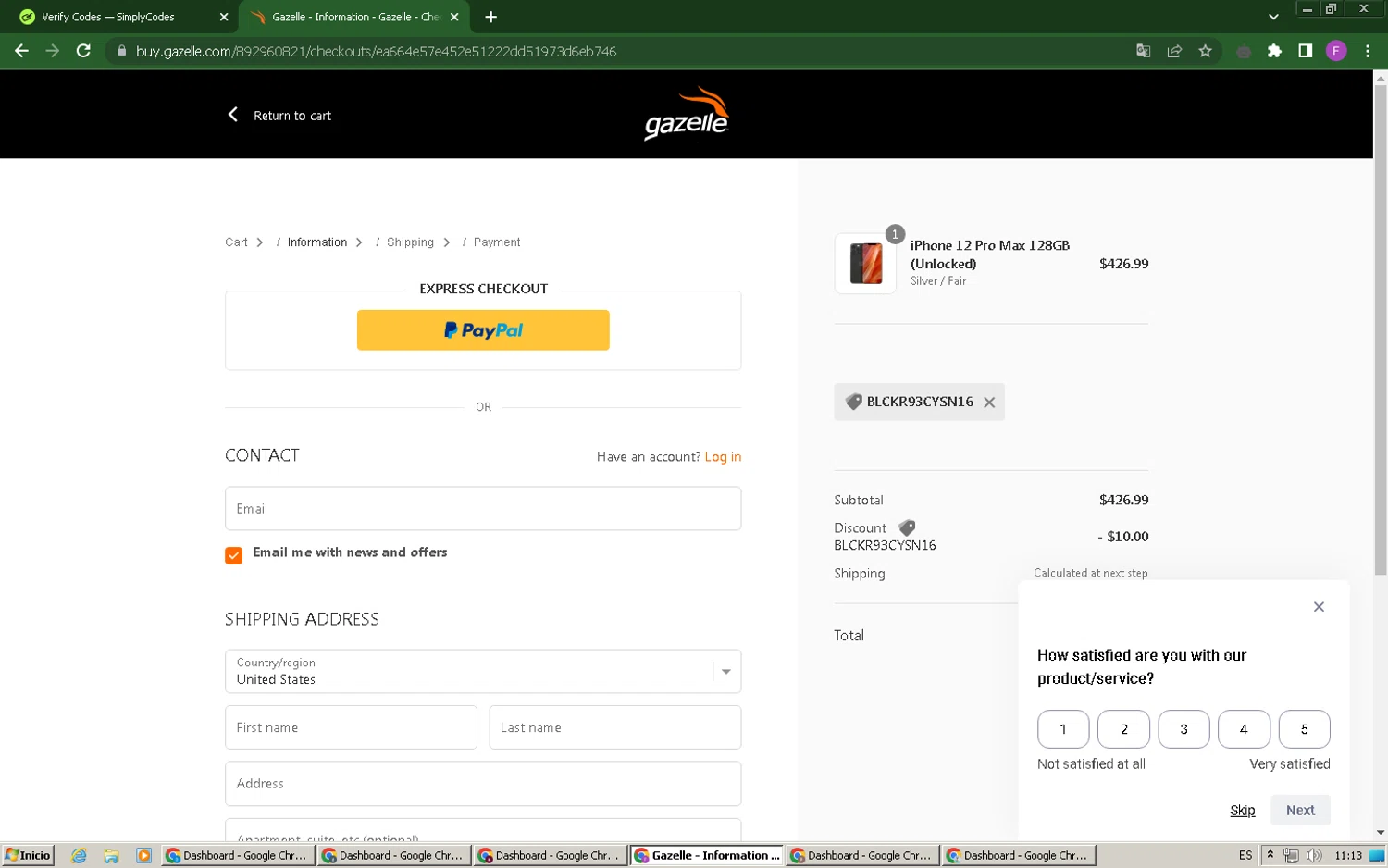Toggle the browser side panel icon
Image resolution: width=1388 pixels, height=868 pixels.
pos(1305,51)
